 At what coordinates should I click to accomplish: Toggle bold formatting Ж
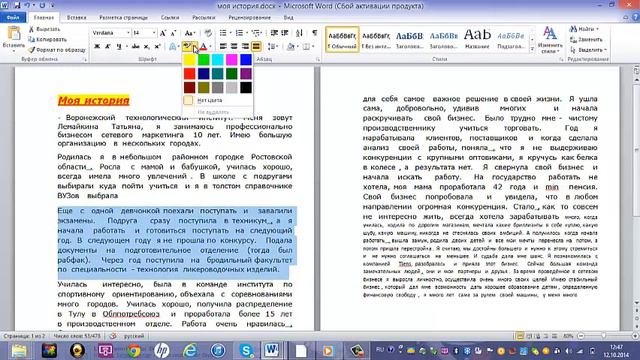click(97, 47)
